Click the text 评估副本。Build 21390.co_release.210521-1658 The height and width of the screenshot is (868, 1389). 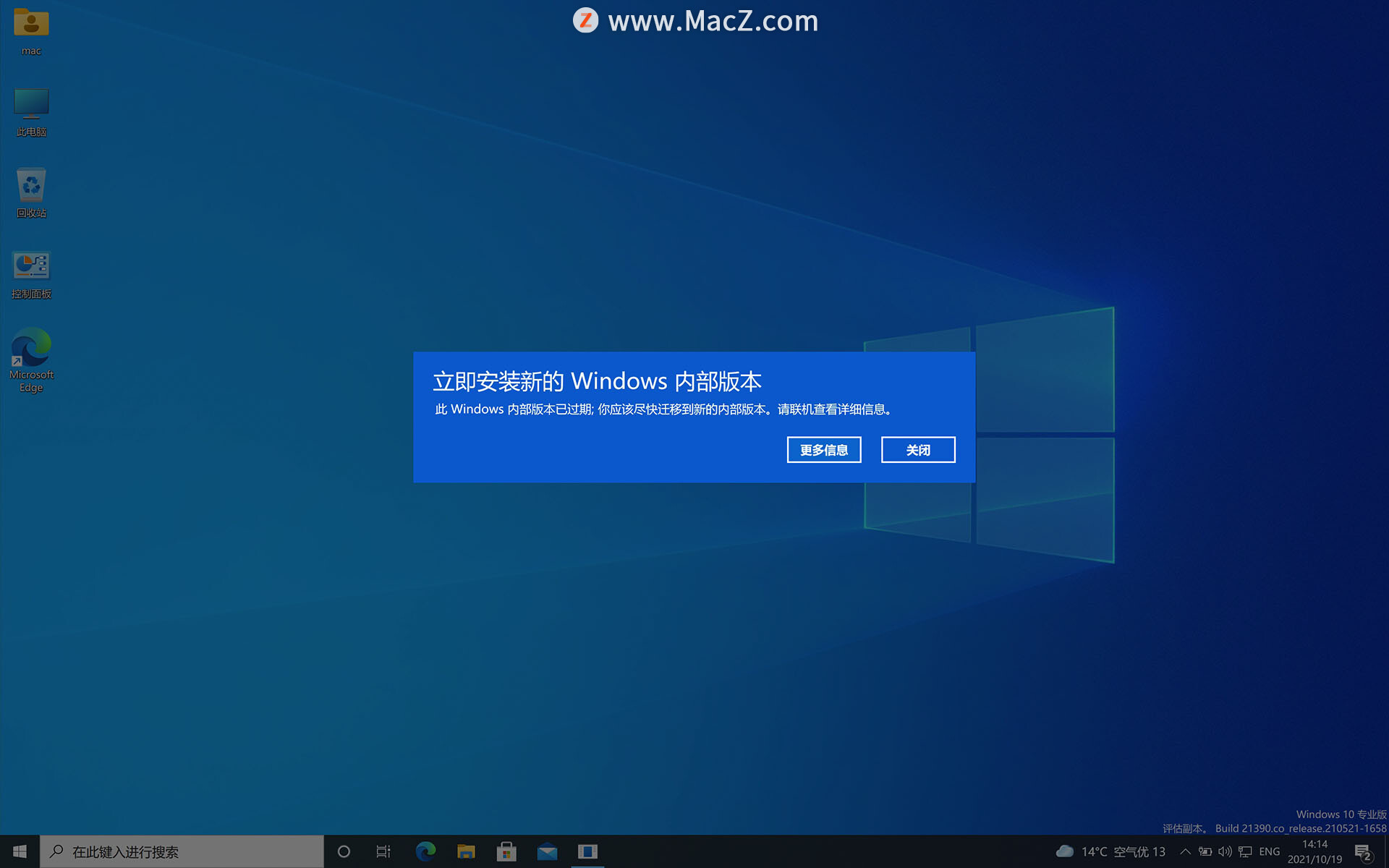tap(1274, 828)
